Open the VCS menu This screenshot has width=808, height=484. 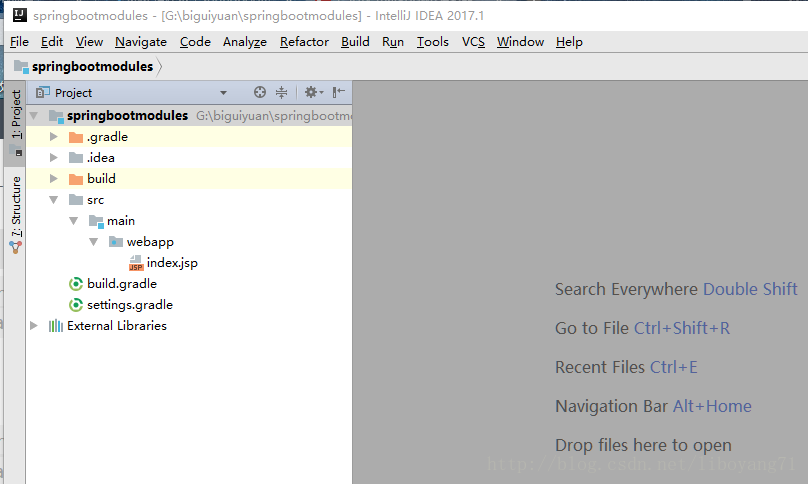473,42
